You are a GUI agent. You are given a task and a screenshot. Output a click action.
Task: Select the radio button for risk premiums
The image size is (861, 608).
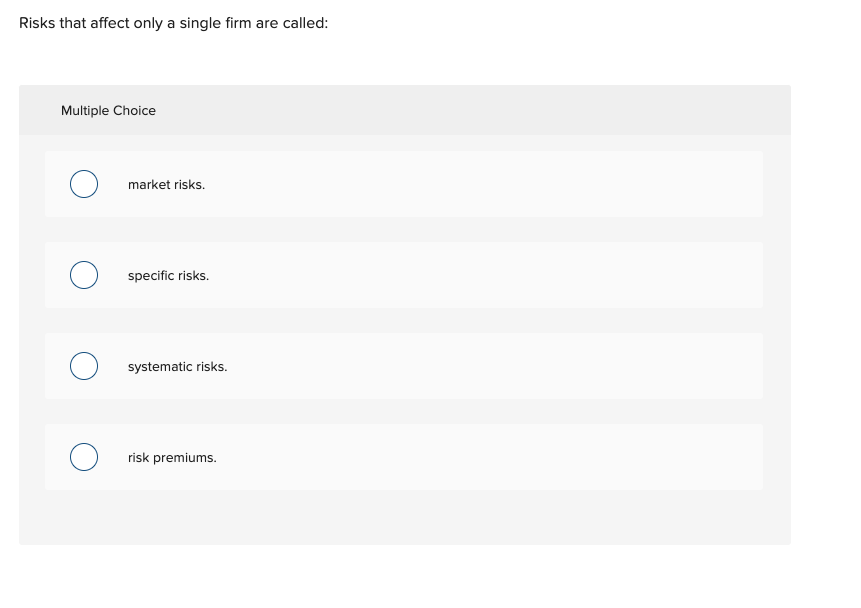[x=84, y=457]
